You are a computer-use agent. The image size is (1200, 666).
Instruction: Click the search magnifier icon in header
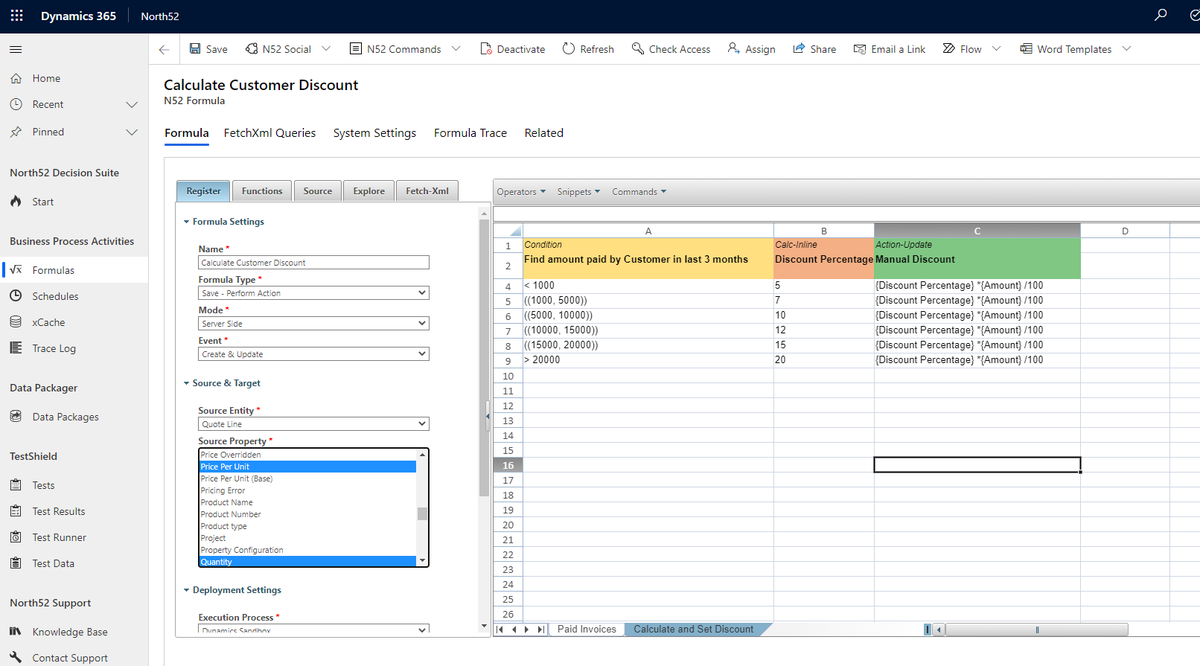[x=1160, y=16]
